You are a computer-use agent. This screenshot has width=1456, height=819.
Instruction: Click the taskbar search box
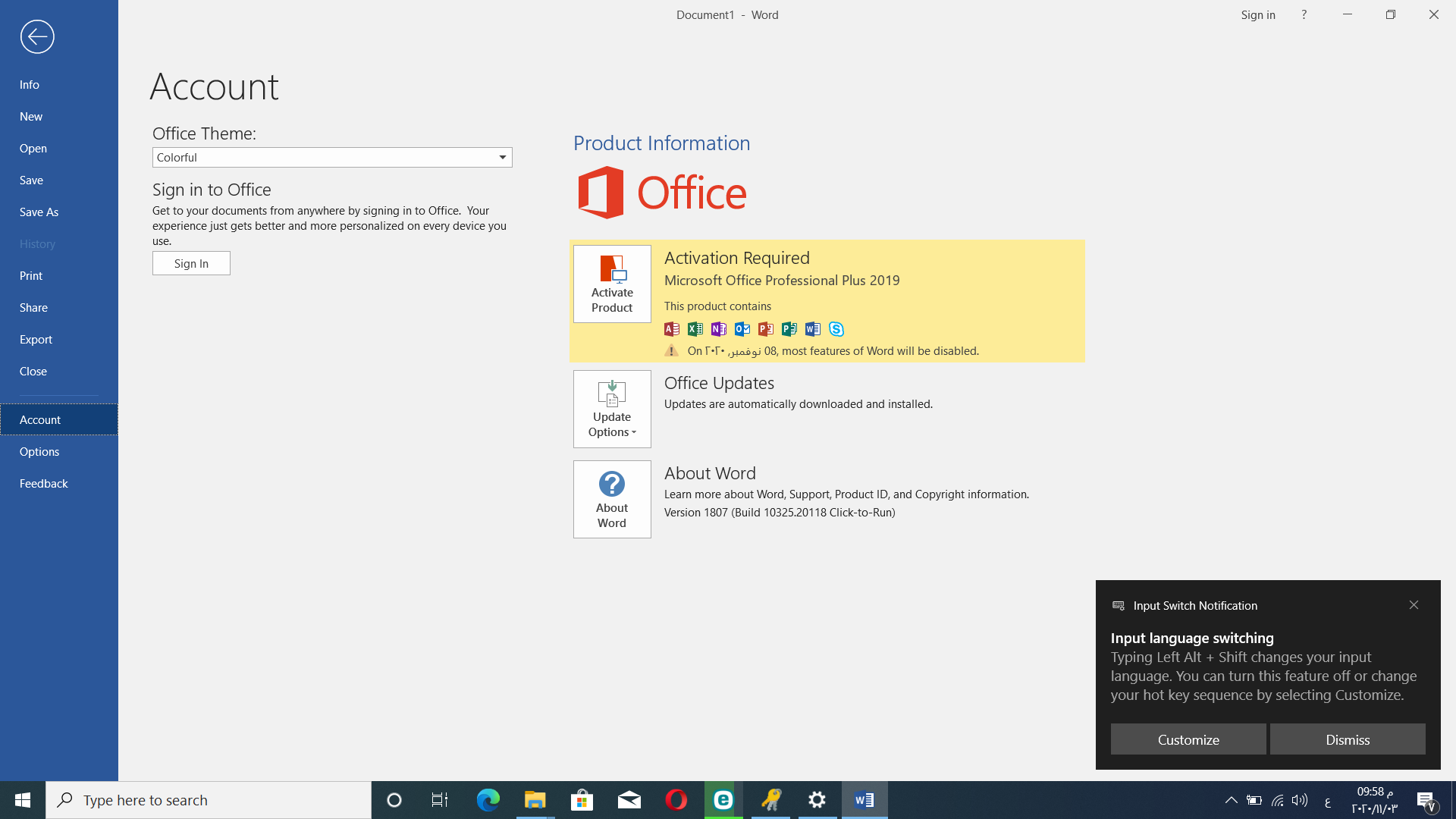209,800
